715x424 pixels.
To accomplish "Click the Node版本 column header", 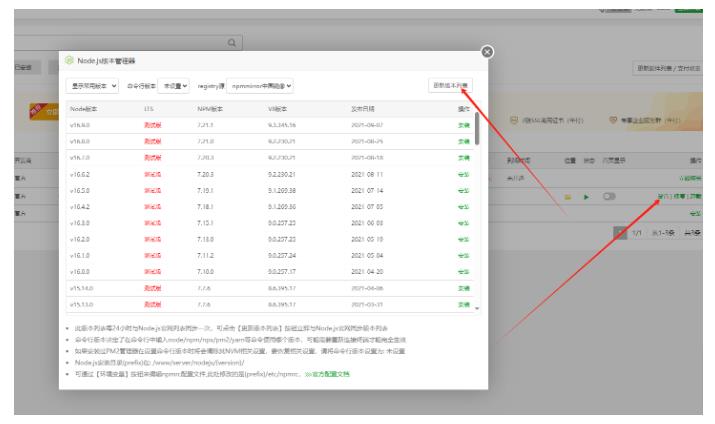I will coord(83,109).
